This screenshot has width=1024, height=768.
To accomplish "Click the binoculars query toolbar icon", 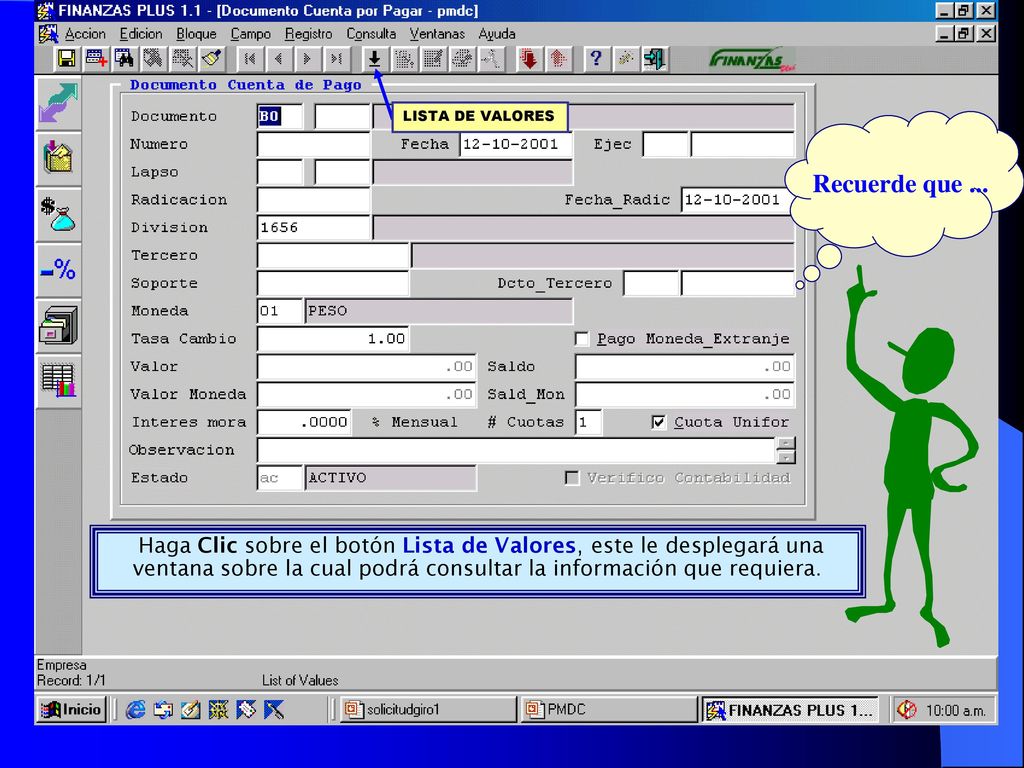I will point(124,59).
